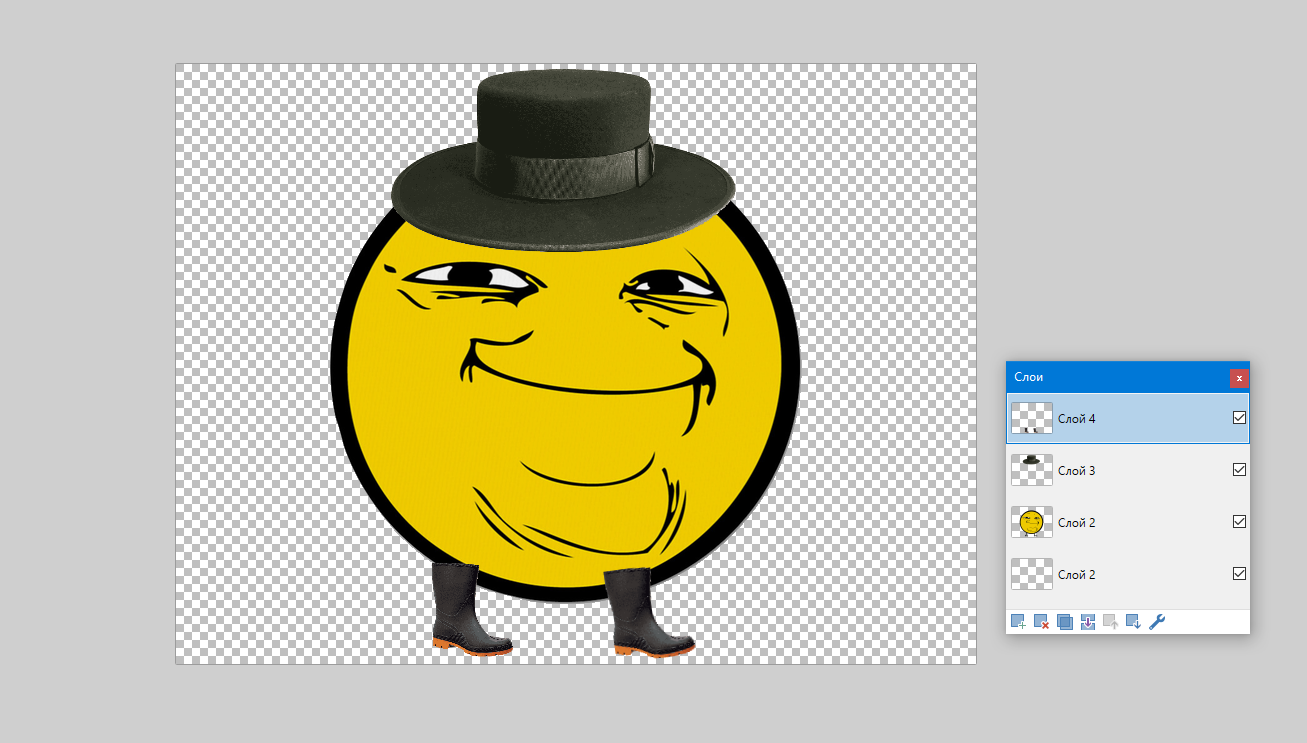Viewport: 1307px width, 743px height.
Task: Select the yellow smiley layer thumbnail
Action: click(x=1032, y=522)
